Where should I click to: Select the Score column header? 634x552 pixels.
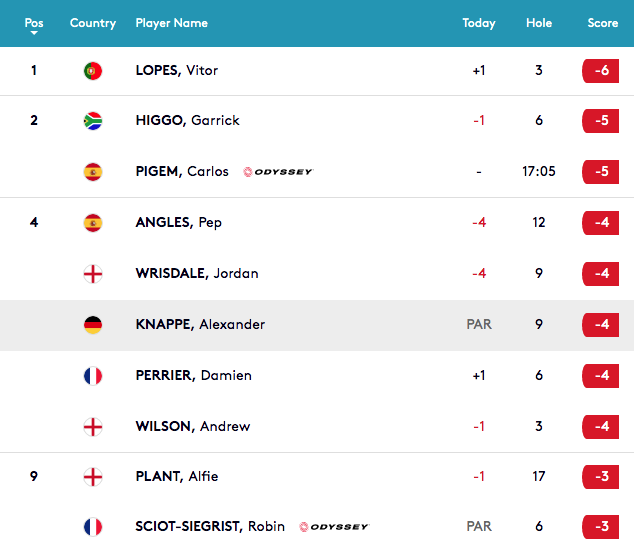coord(602,23)
